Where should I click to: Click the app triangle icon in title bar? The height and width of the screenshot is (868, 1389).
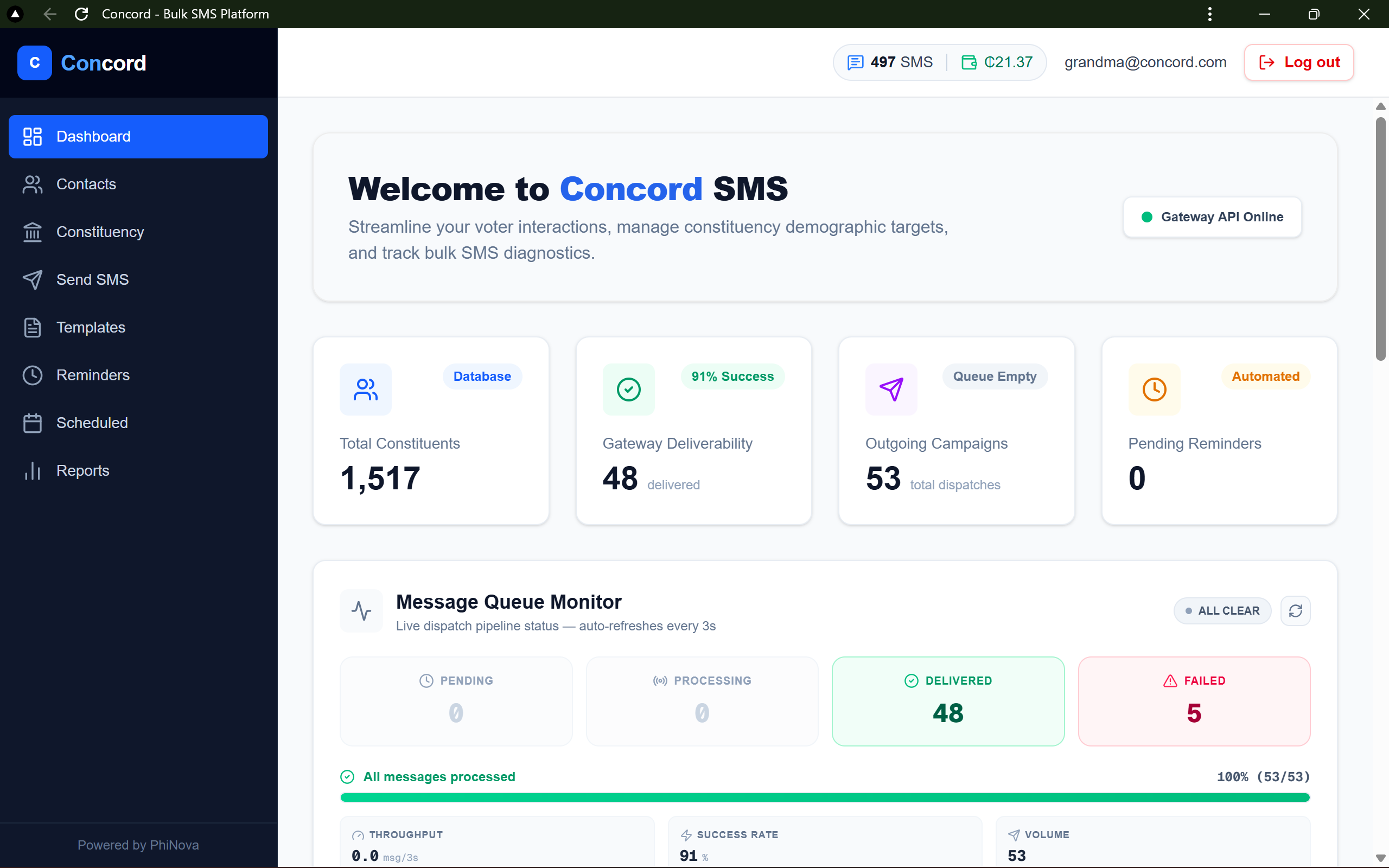tap(15, 14)
